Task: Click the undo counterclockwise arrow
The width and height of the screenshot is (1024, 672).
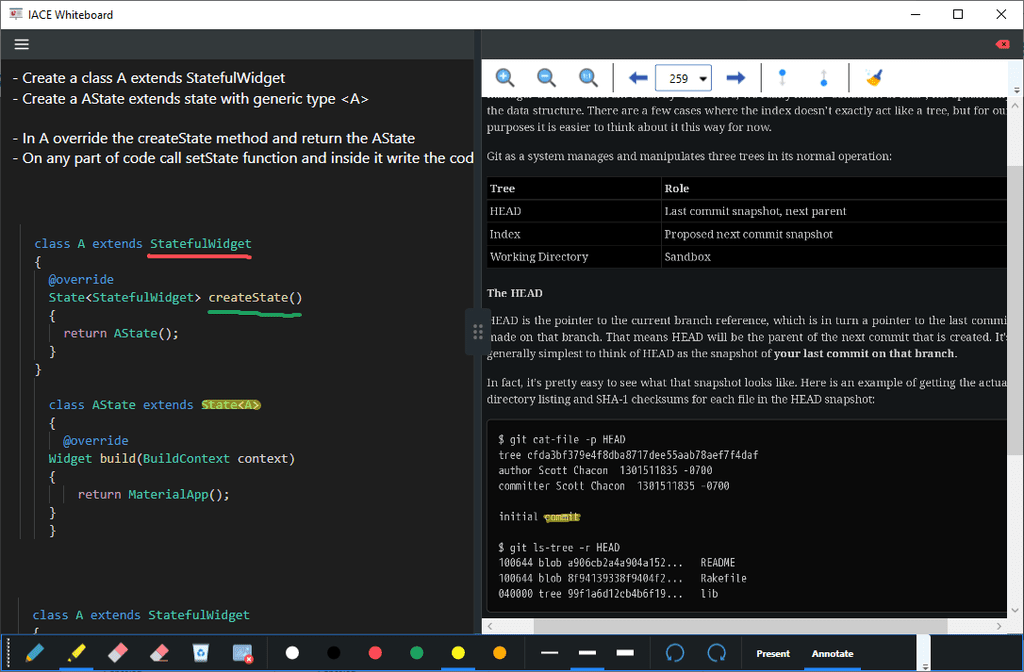Action: tap(675, 653)
